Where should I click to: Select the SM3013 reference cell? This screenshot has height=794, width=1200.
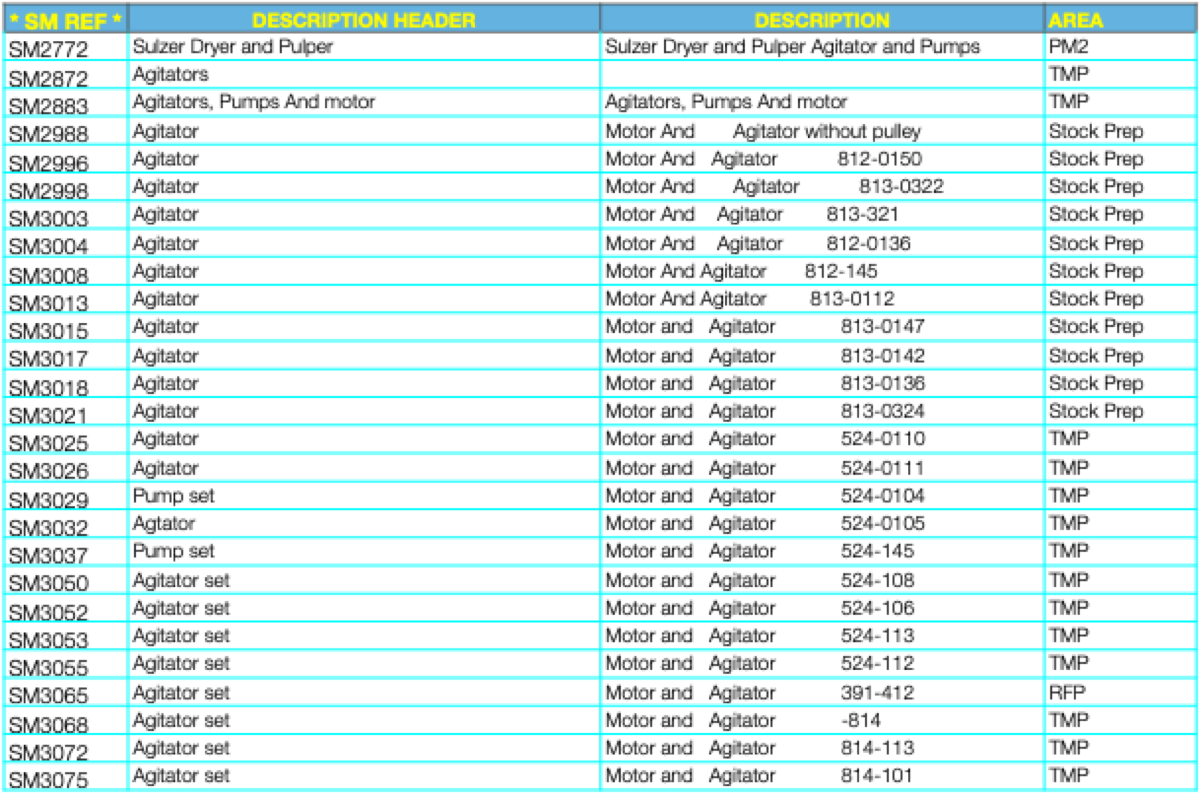[x=66, y=301]
